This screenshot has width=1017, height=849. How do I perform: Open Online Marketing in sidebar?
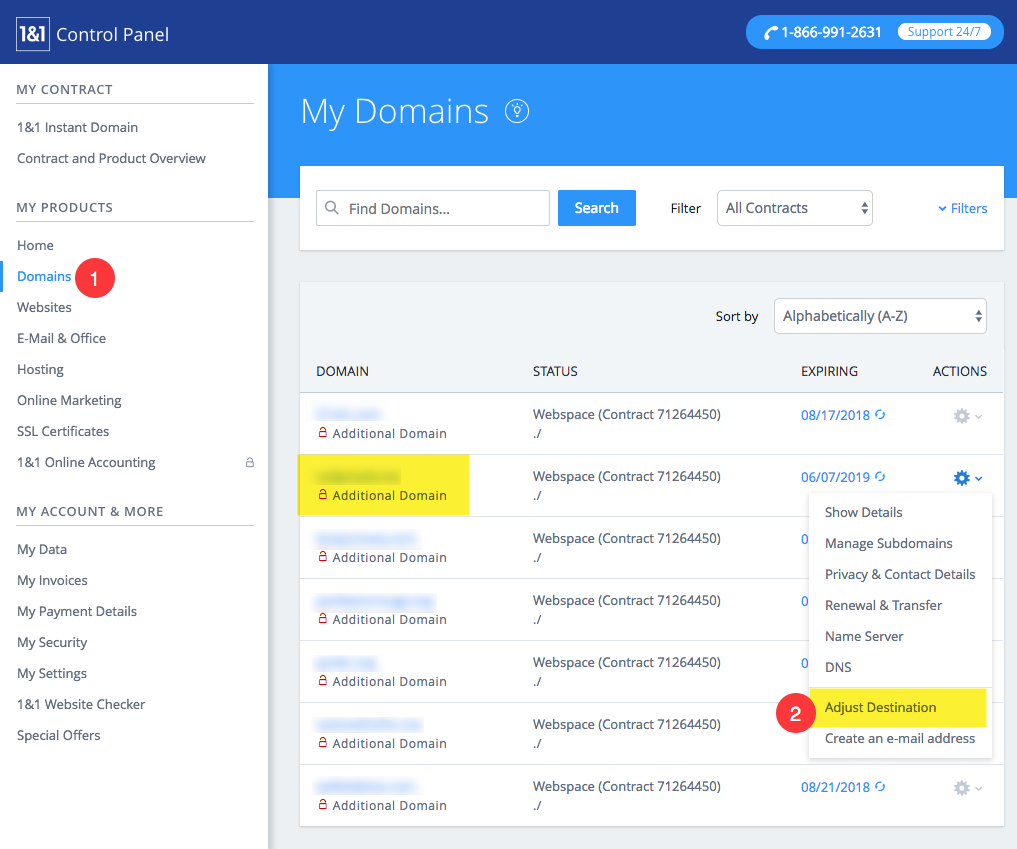[x=69, y=401]
